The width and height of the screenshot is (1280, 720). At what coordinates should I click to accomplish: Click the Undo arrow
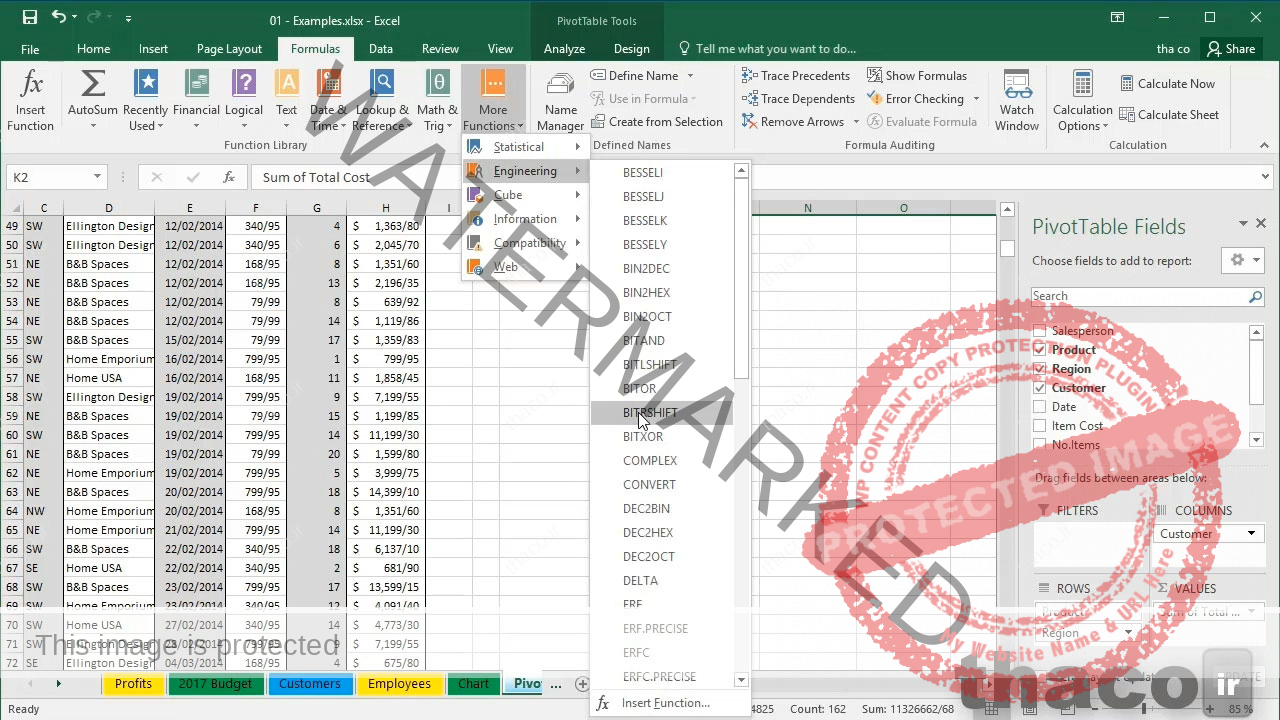[x=58, y=17]
